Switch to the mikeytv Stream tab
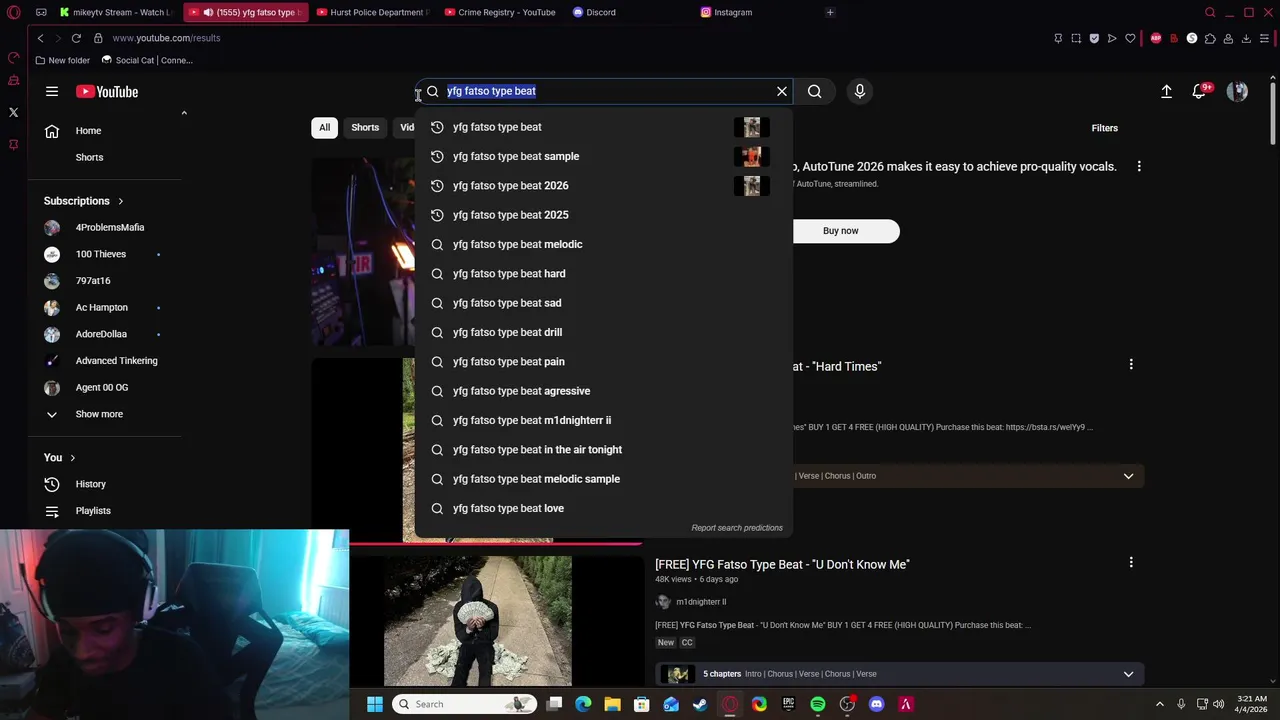 [115, 12]
